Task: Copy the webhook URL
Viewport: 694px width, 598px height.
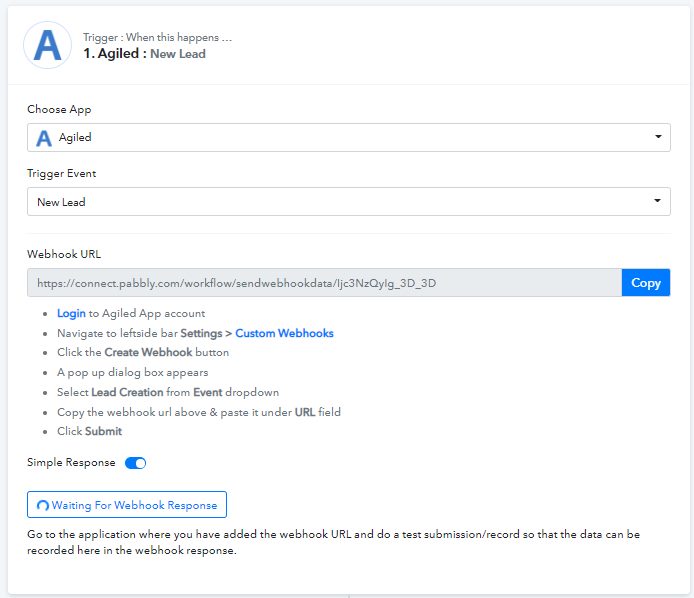Action: pos(646,282)
